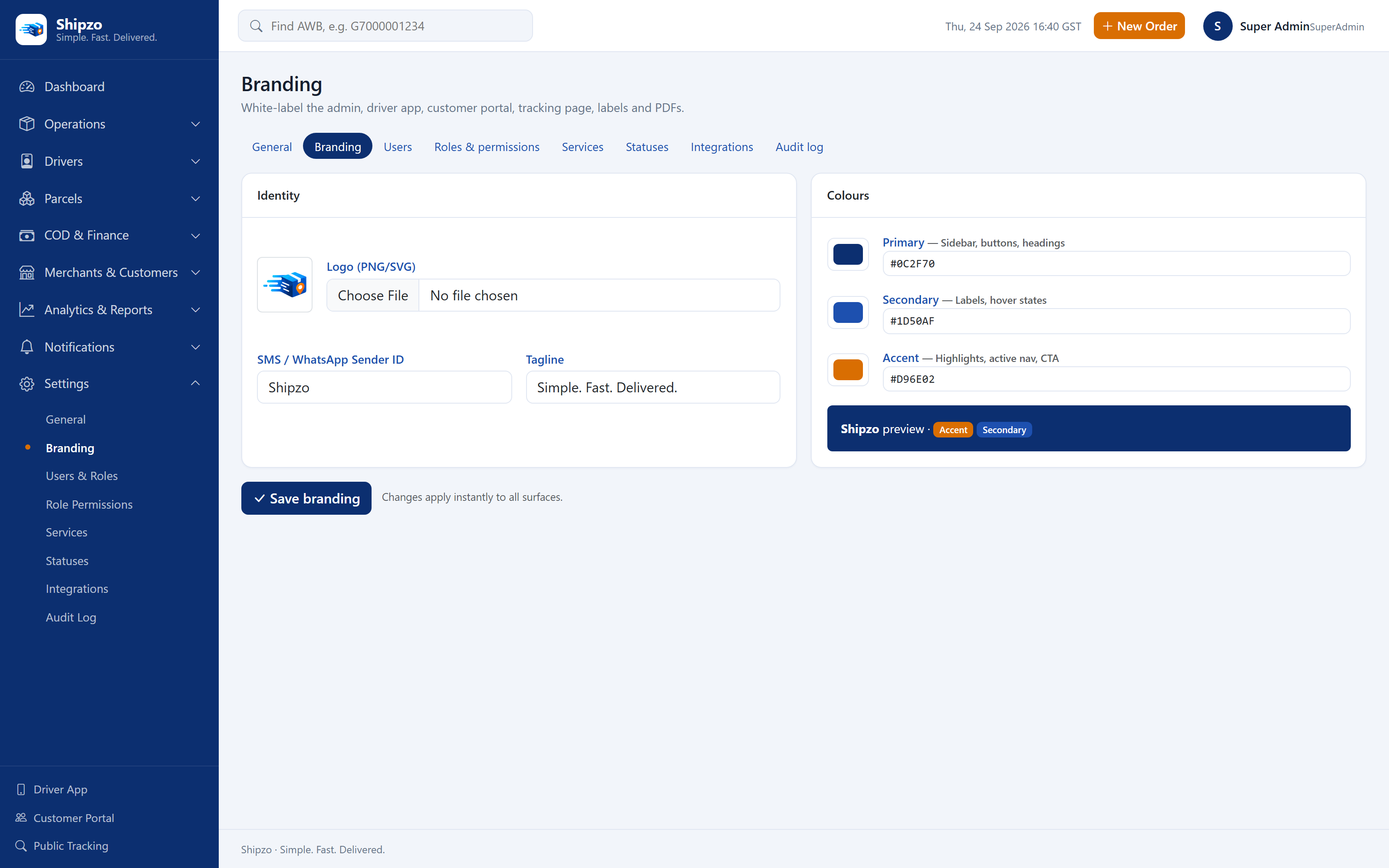Click the Dashboard gauge icon
1389x868 pixels.
coord(27,87)
